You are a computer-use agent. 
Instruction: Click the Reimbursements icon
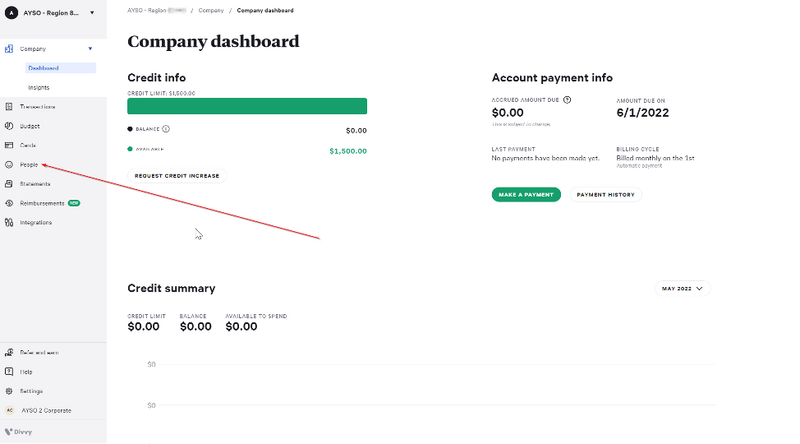[x=9, y=203]
